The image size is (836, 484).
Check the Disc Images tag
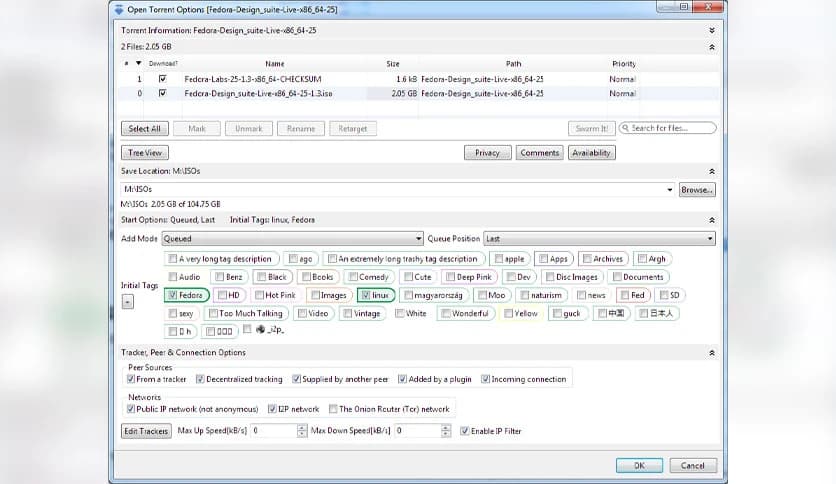point(550,277)
